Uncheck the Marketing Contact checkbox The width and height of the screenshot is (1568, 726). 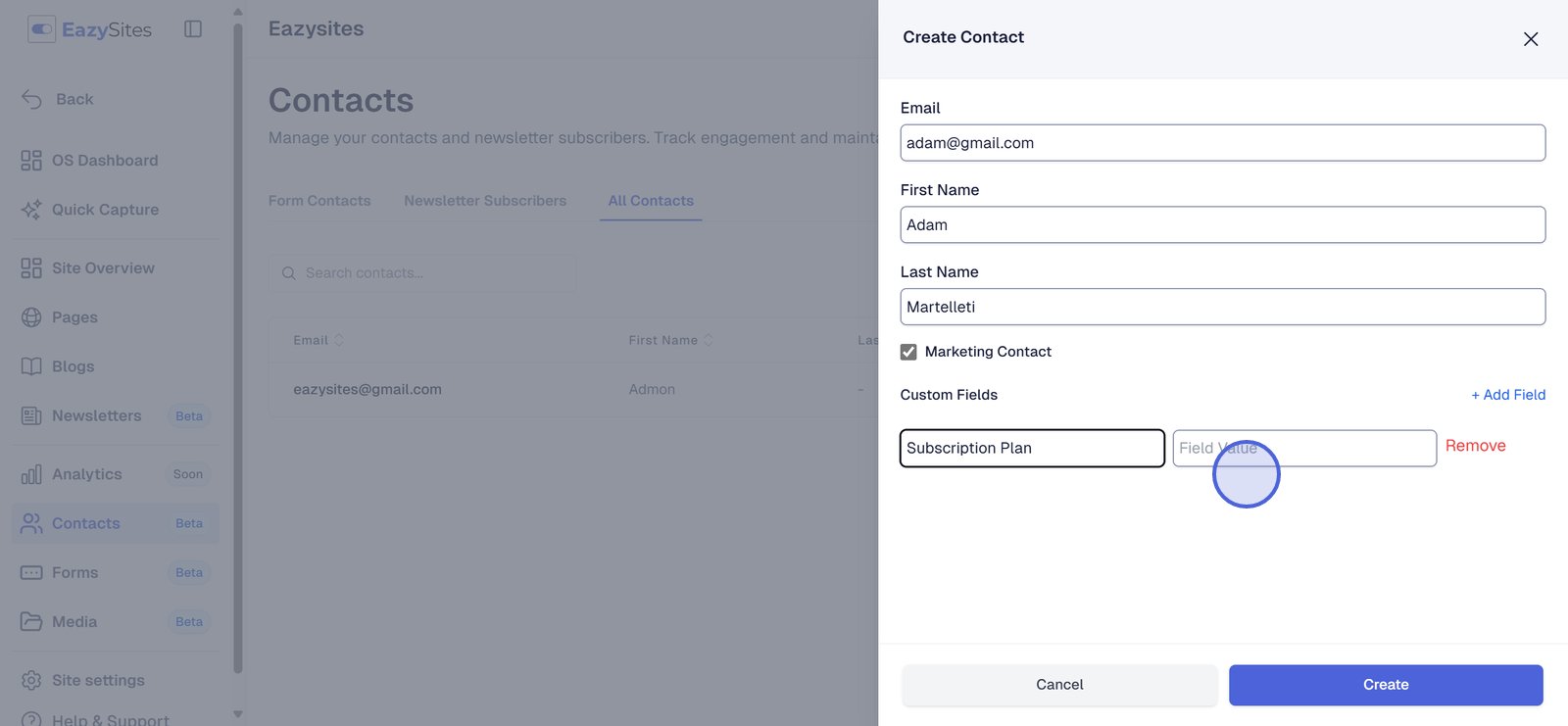point(908,352)
